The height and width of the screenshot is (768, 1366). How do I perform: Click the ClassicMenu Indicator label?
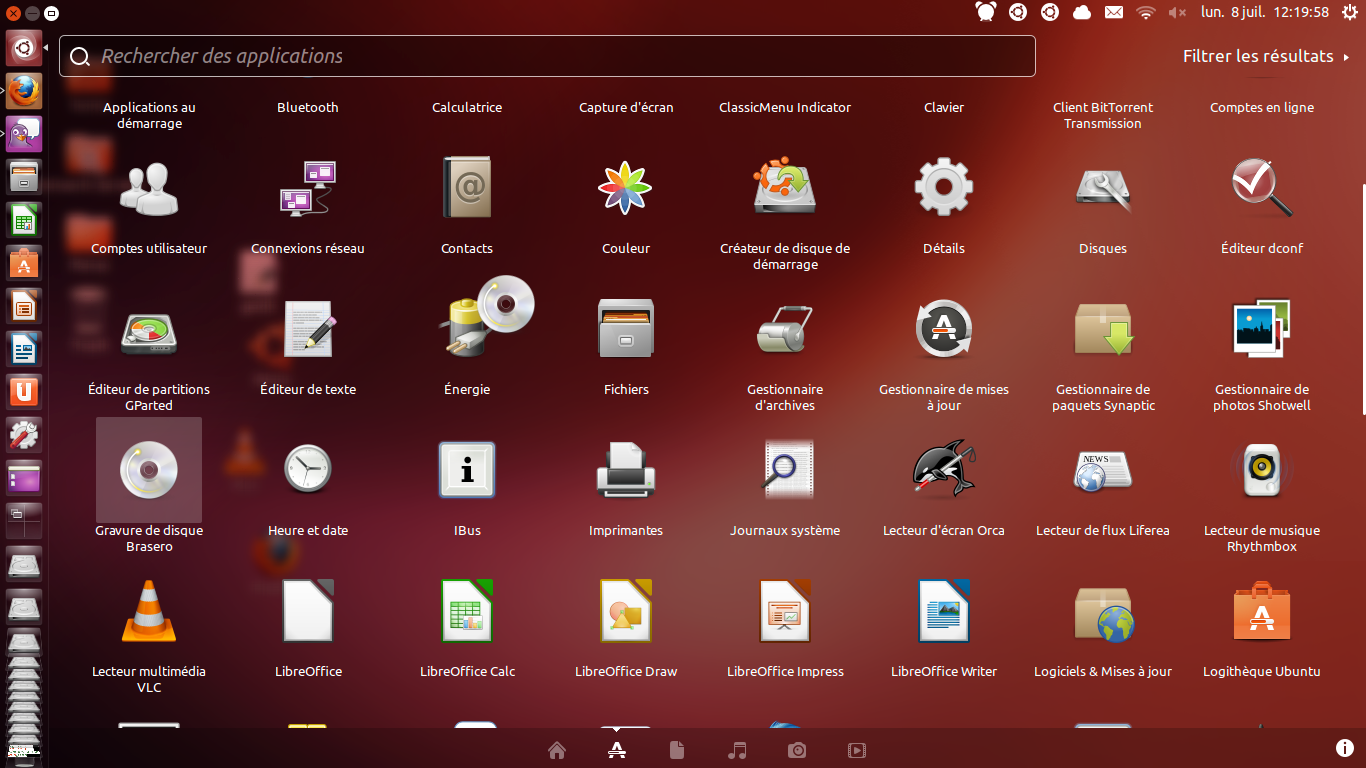coord(785,107)
